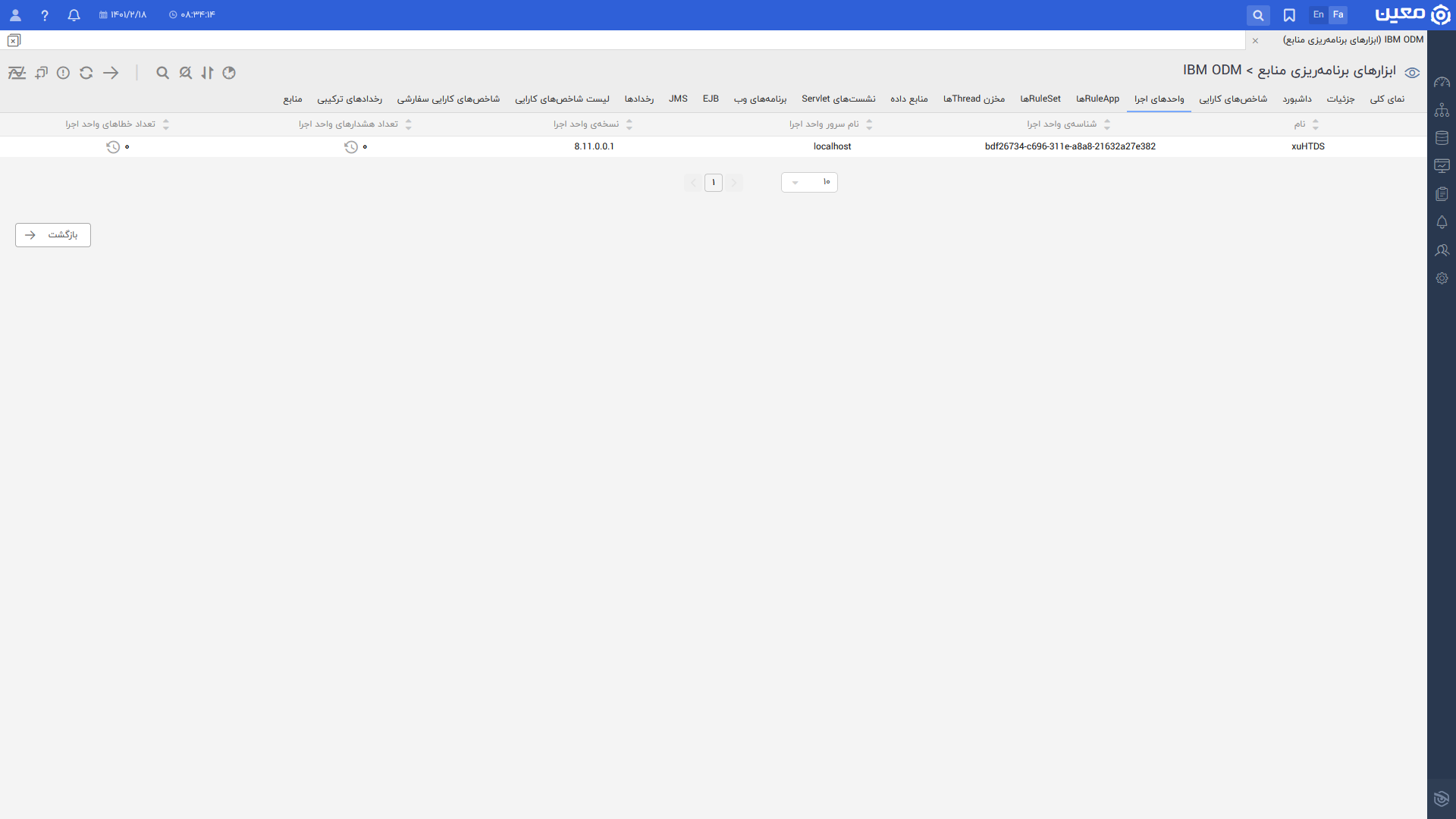View warning count history clock icon

(351, 147)
